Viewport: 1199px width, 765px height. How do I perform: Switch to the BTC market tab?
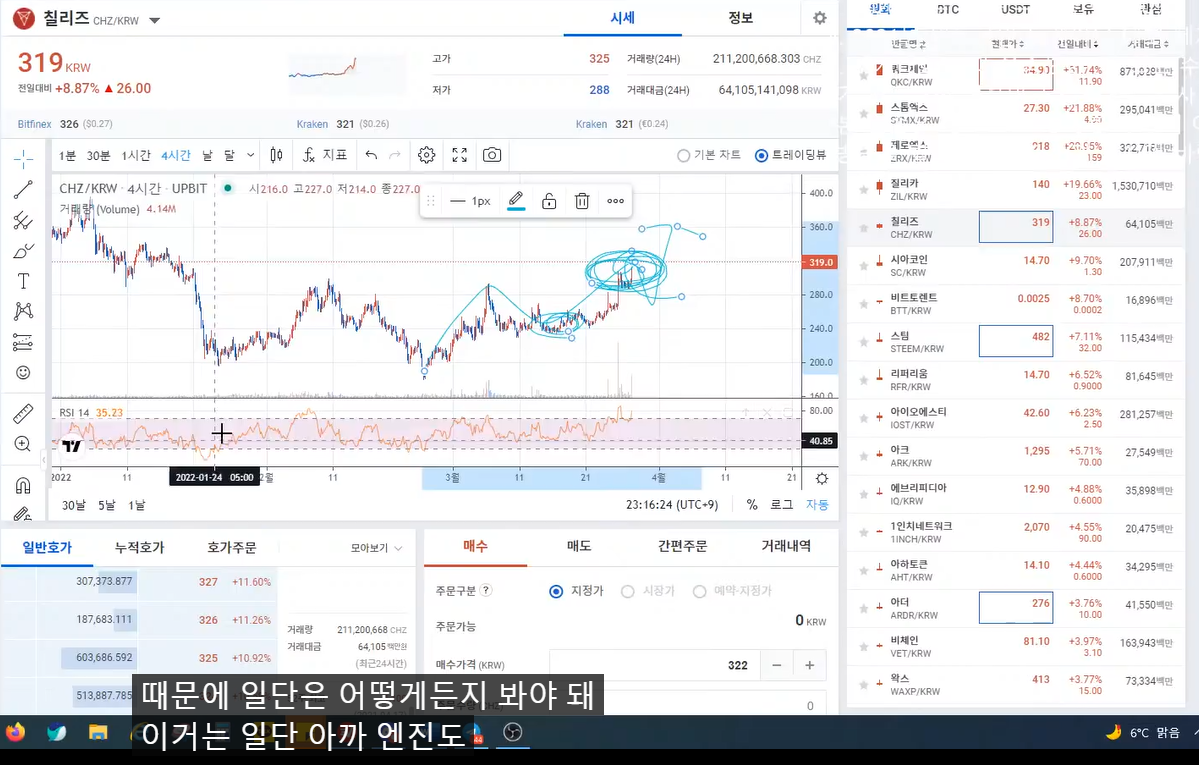pos(947,9)
